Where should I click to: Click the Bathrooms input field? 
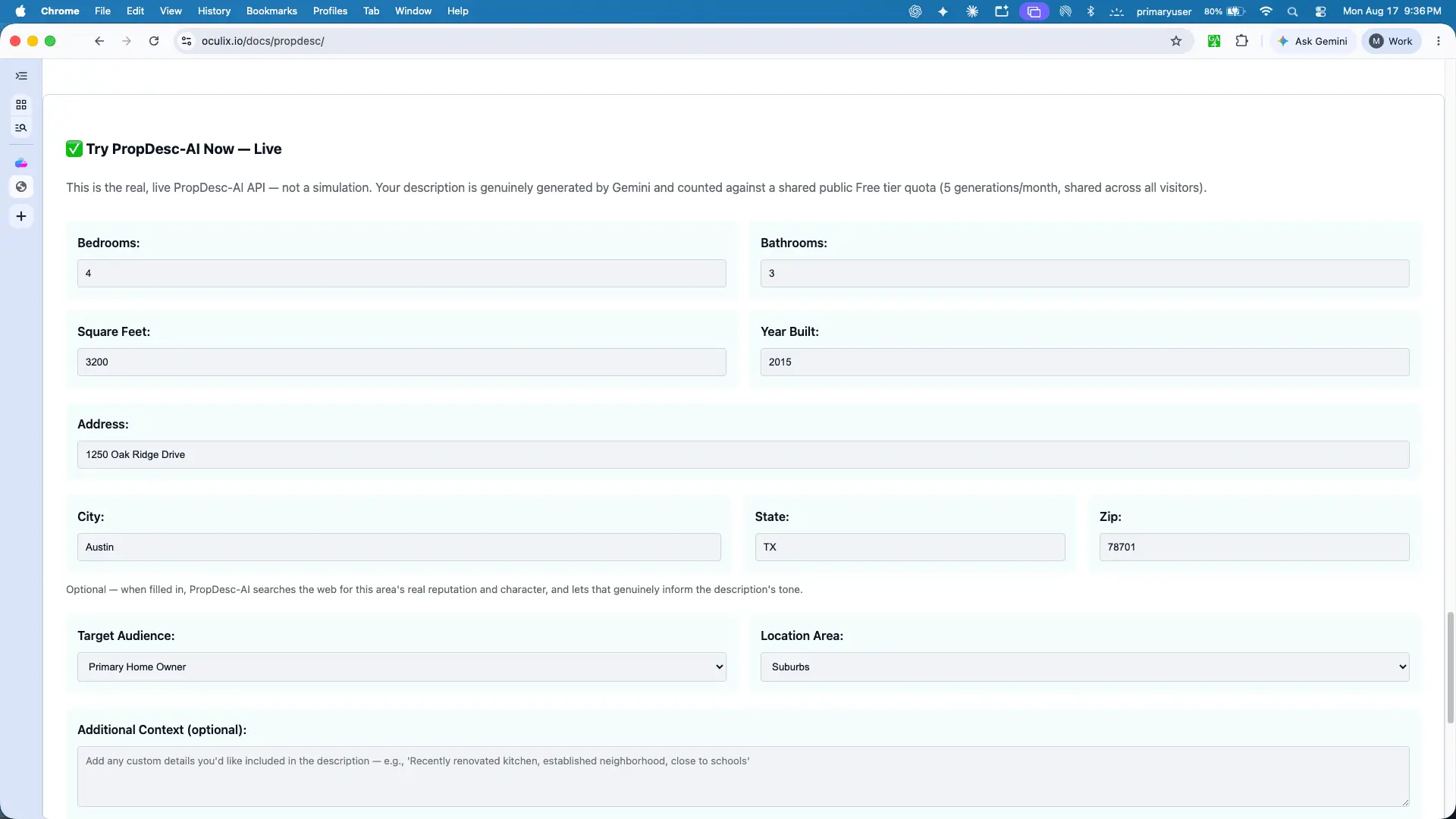coord(1084,274)
